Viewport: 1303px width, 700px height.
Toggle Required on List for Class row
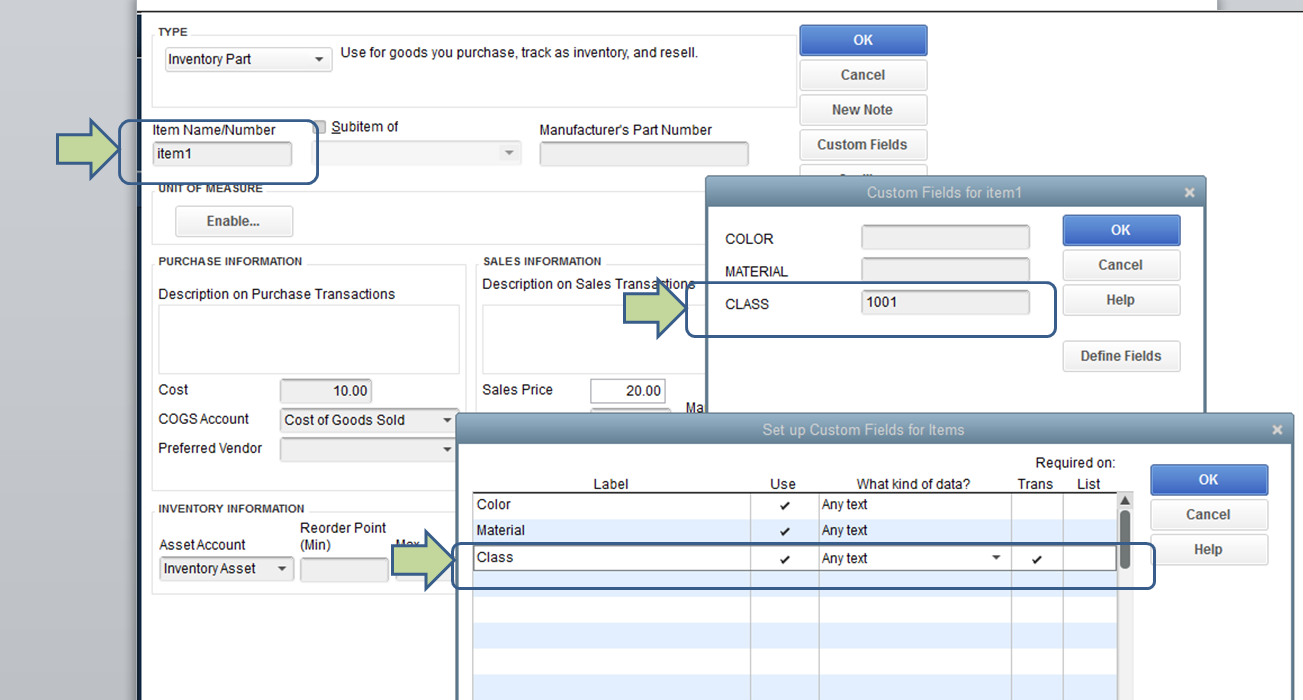point(1088,559)
